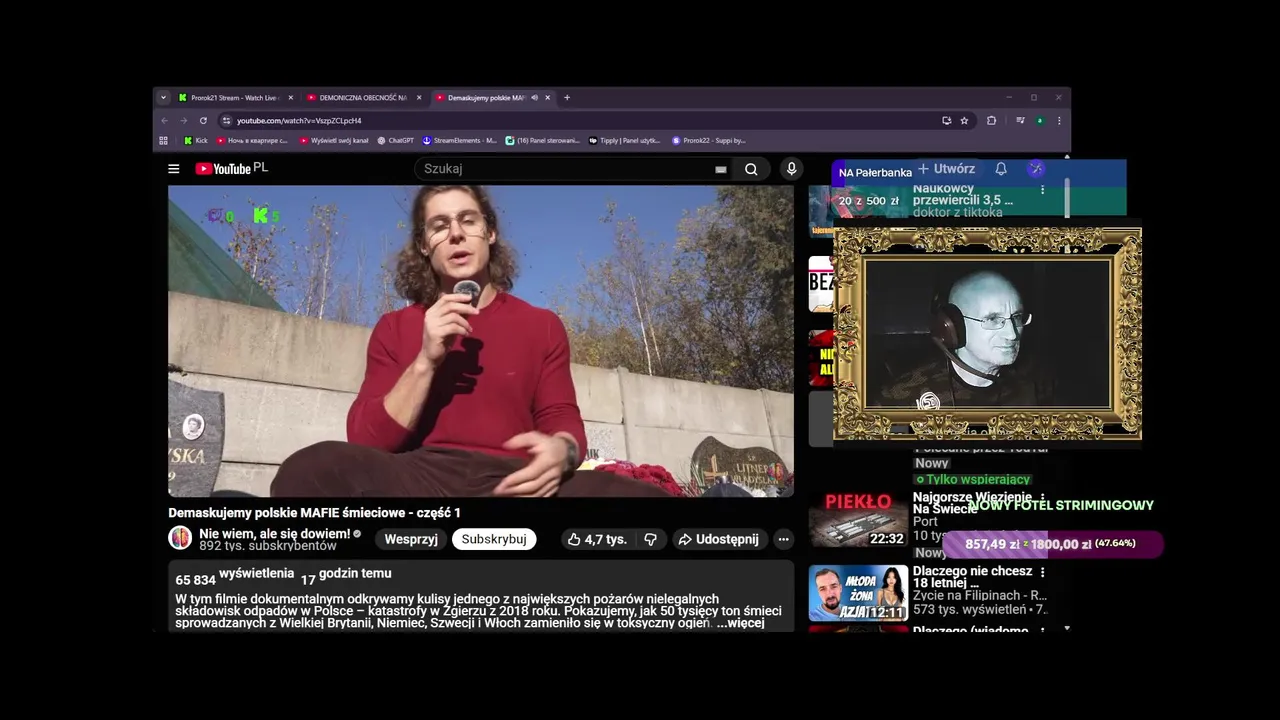Click the Tylko wspierający badge
The height and width of the screenshot is (720, 1280).
tap(973, 480)
